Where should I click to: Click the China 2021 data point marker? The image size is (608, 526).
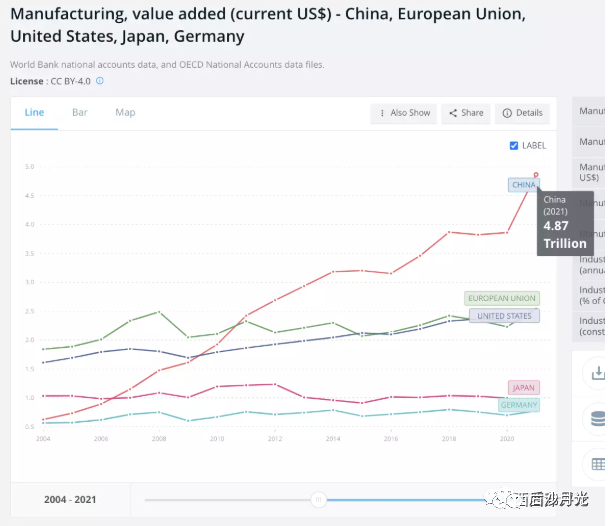536,174
